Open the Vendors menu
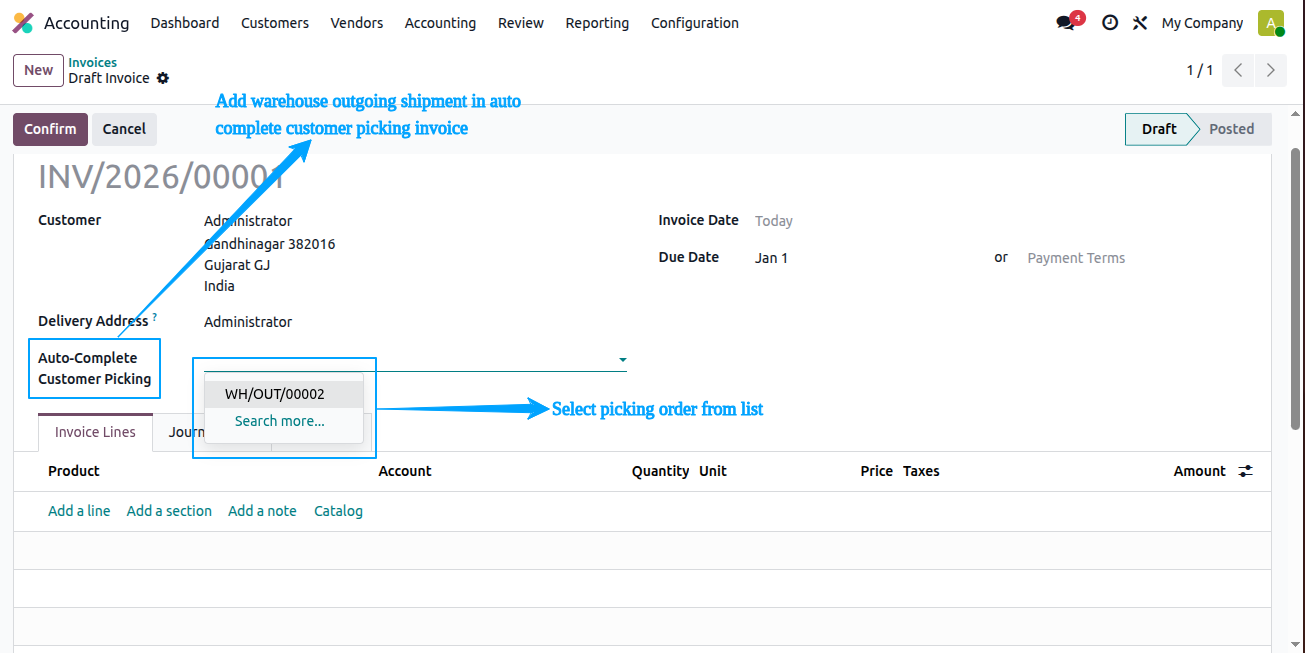 tap(357, 23)
